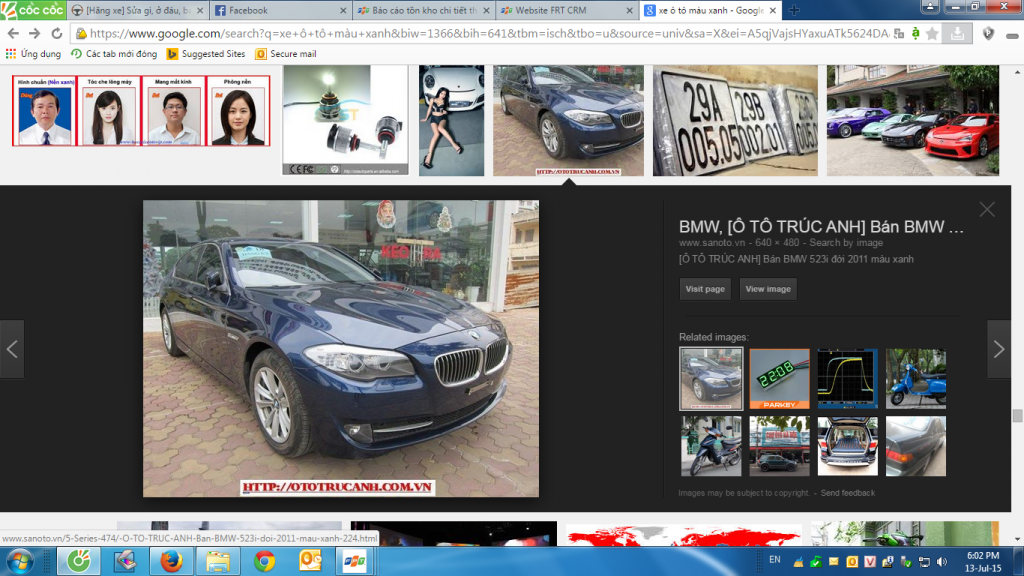Screen dimensions: 1024x576
Task: Open the ID photo samples thumbnail
Action: click(141, 110)
